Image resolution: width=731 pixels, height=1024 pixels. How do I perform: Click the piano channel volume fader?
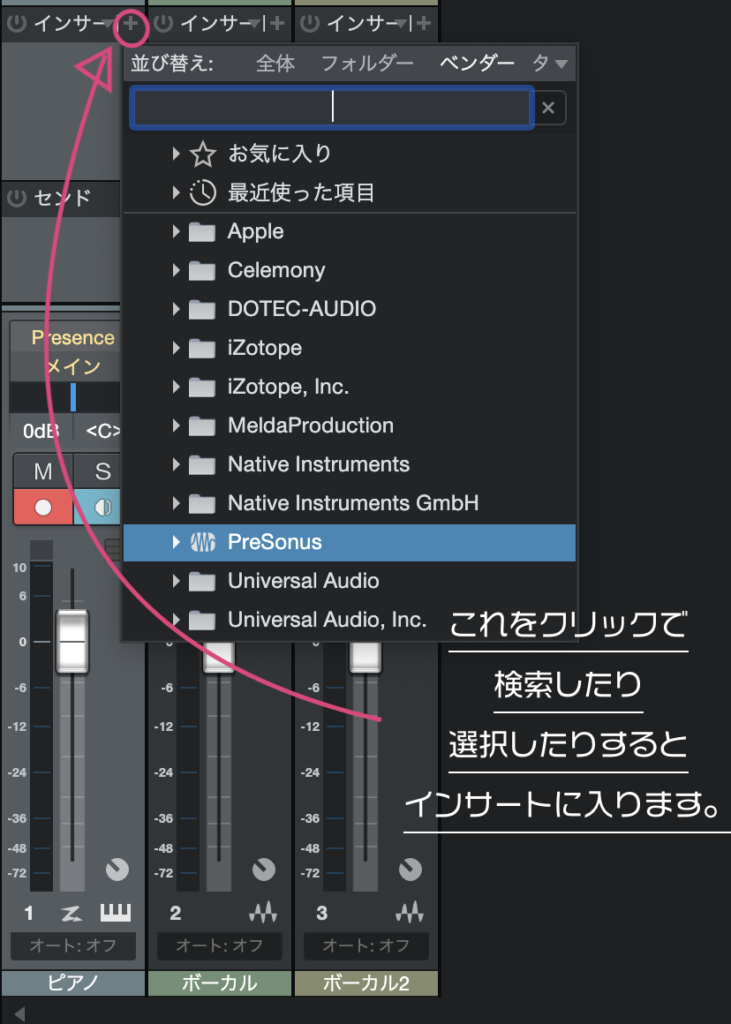pos(72,640)
